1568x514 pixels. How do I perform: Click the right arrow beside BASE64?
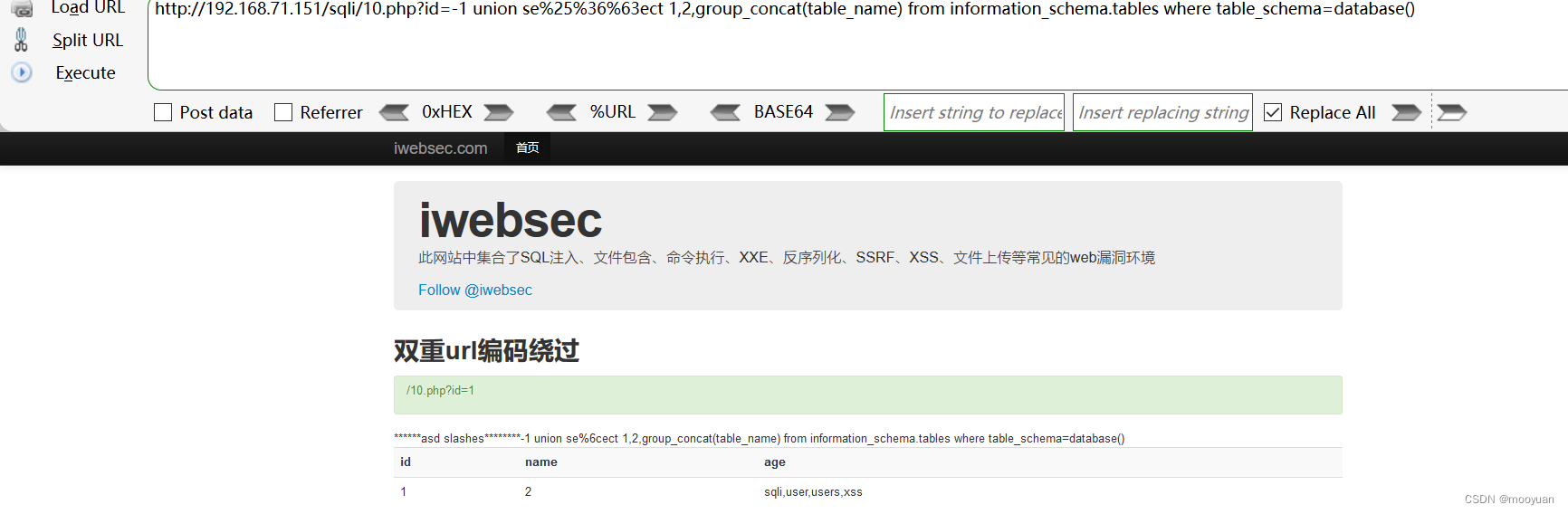tap(840, 112)
